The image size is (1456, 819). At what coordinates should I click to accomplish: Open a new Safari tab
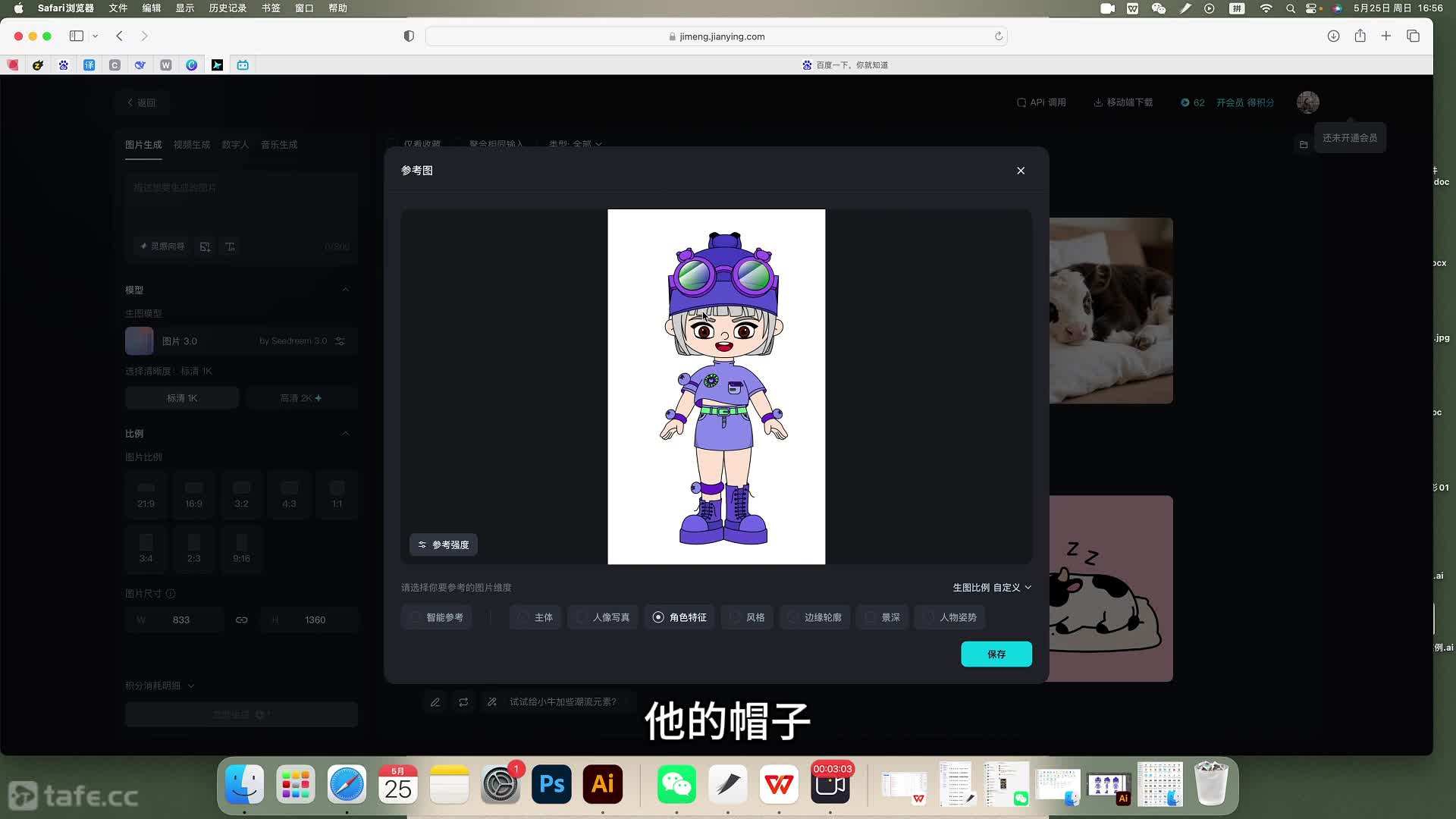(1386, 36)
